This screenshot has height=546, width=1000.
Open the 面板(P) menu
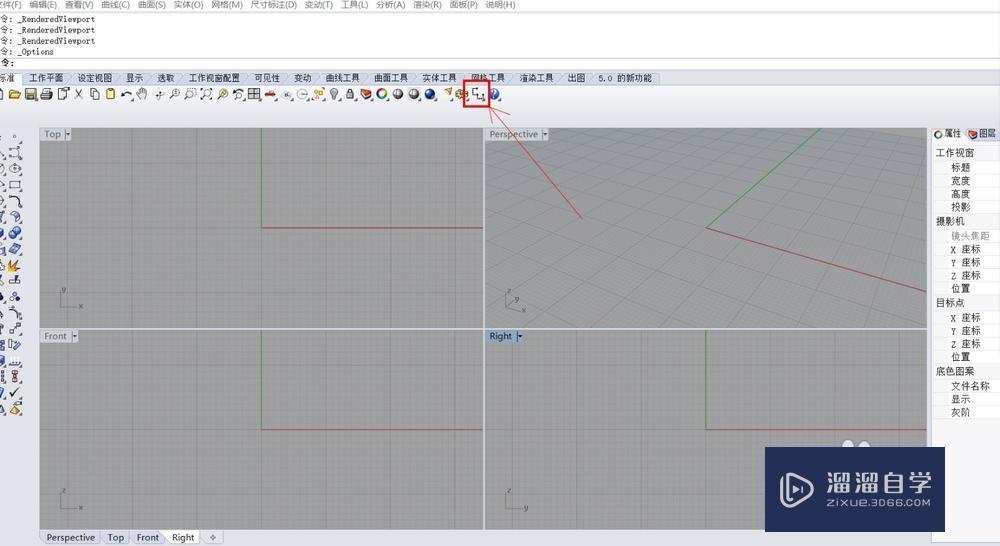coord(464,4)
